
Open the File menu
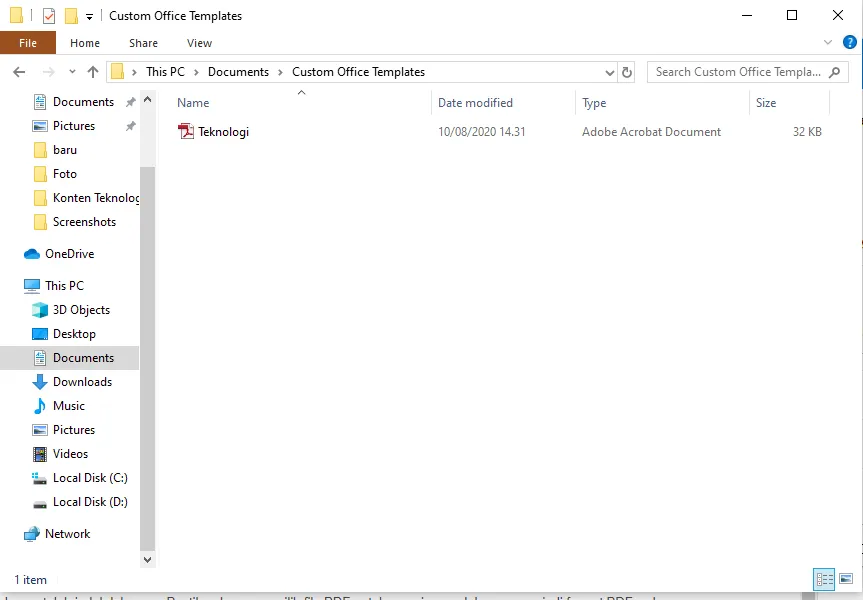coord(28,43)
